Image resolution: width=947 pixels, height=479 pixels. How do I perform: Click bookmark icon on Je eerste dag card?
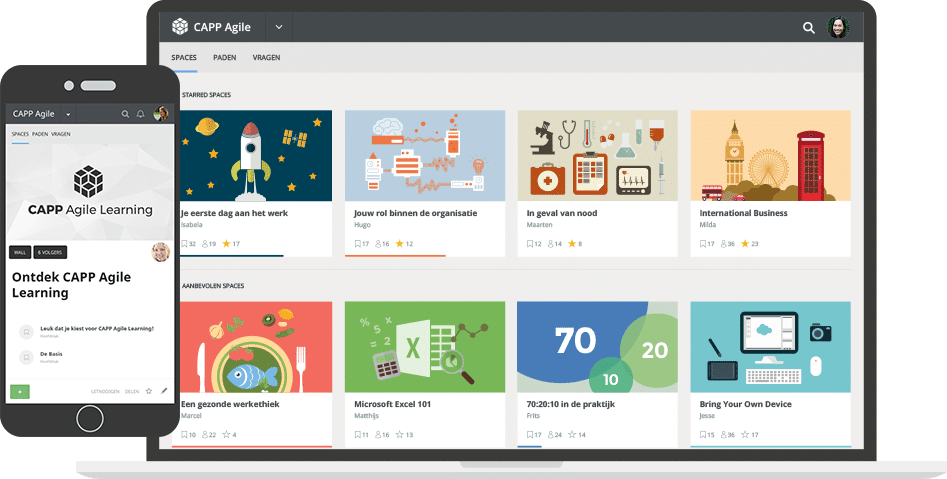[184, 244]
